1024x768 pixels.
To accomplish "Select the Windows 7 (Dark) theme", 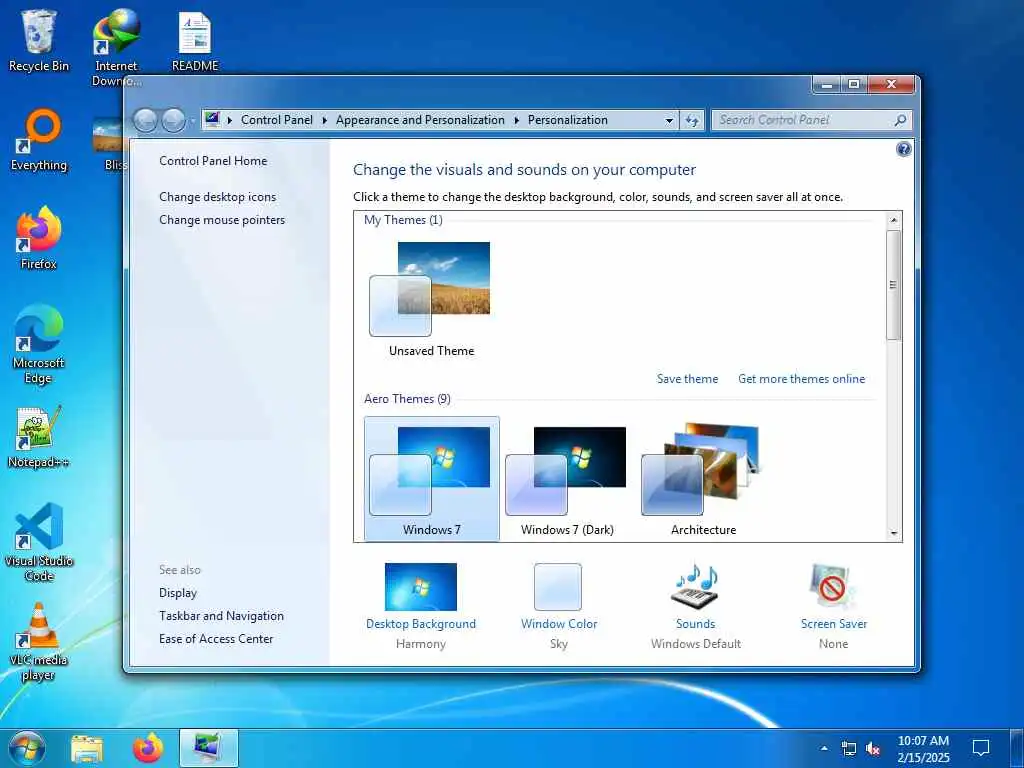I will [x=567, y=479].
